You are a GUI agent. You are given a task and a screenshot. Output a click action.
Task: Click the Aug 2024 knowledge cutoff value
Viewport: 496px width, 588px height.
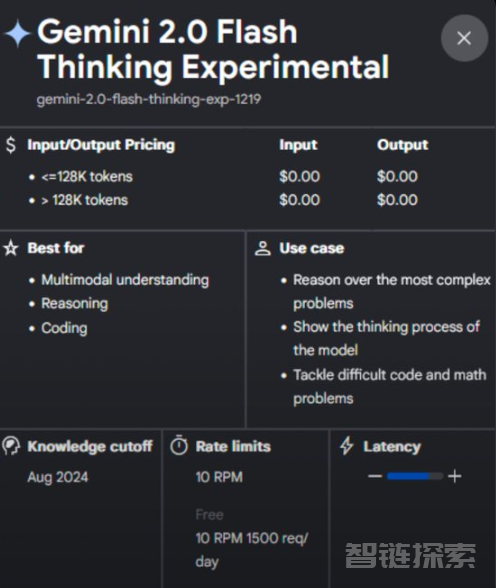pos(58,477)
